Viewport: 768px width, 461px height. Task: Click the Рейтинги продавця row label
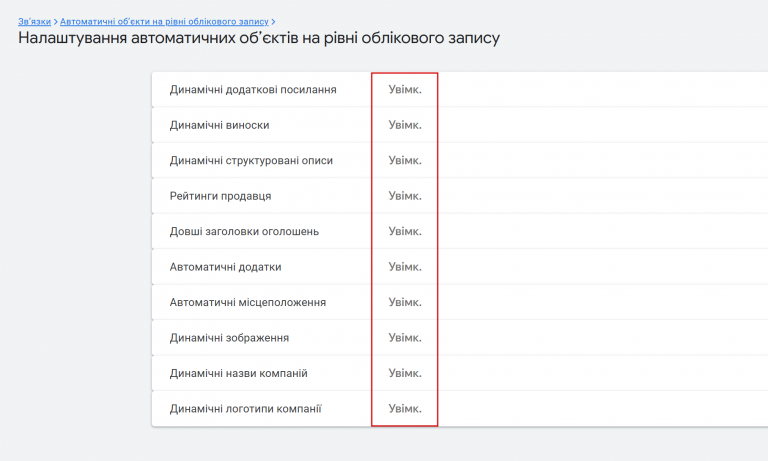220,196
